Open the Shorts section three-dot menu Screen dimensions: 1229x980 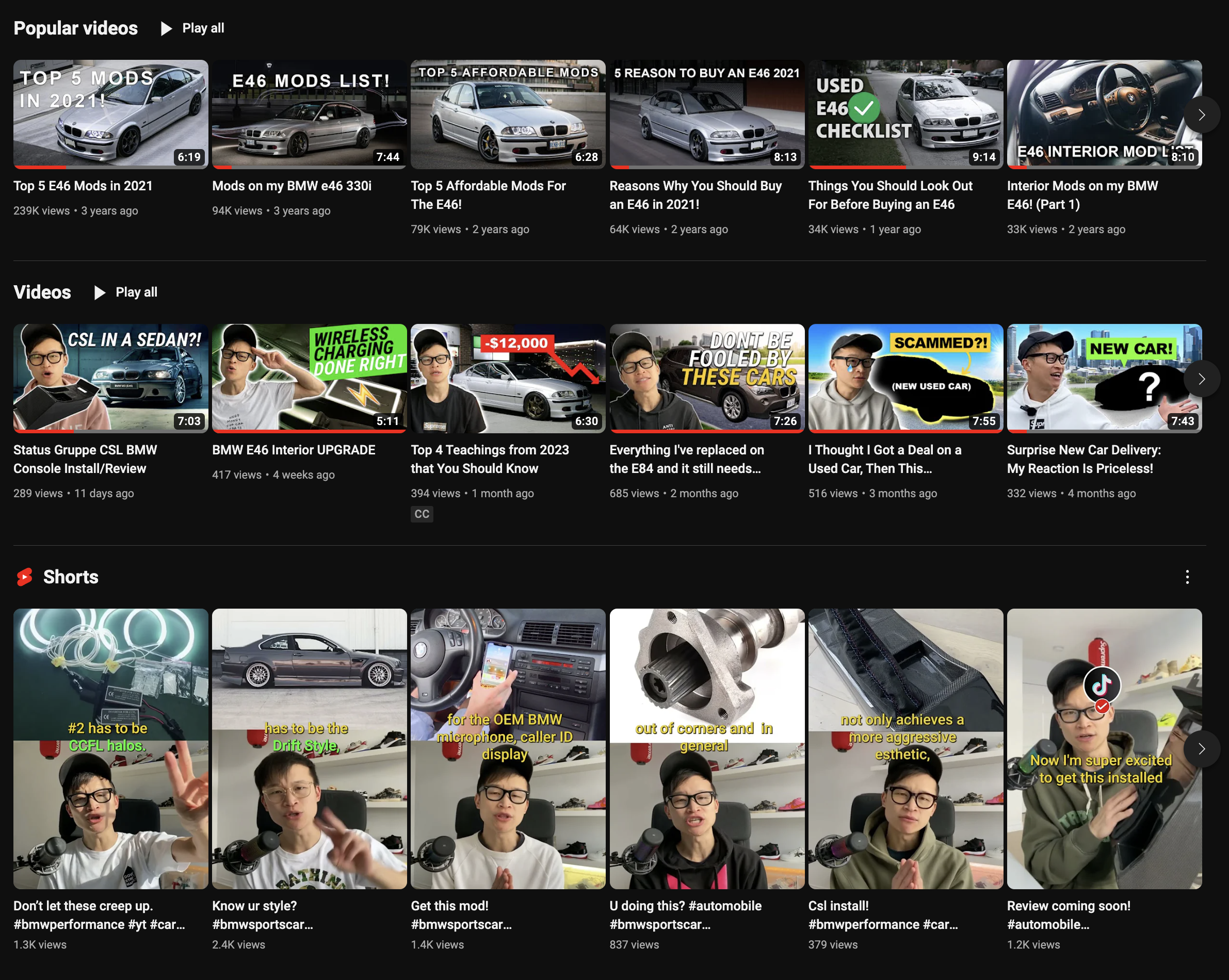(x=1187, y=577)
